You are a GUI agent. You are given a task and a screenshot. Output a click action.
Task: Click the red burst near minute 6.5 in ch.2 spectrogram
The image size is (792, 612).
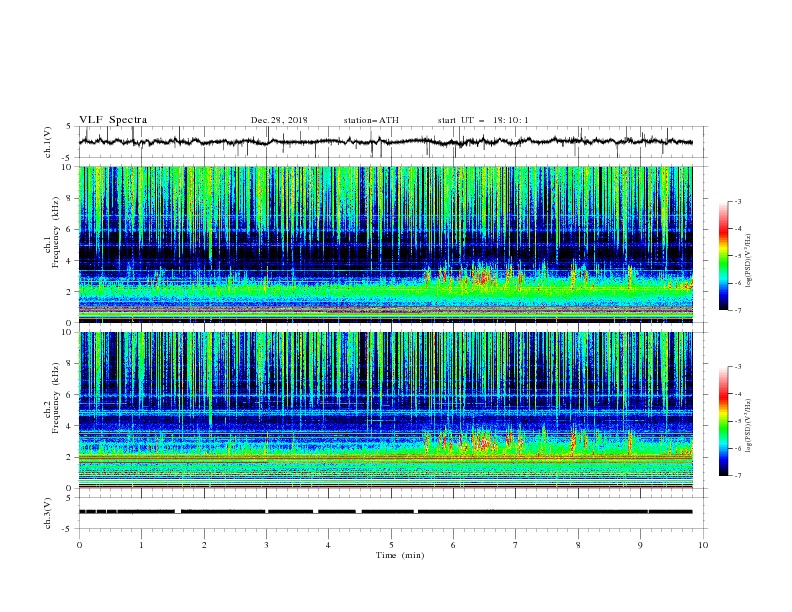pyautogui.click(x=485, y=443)
